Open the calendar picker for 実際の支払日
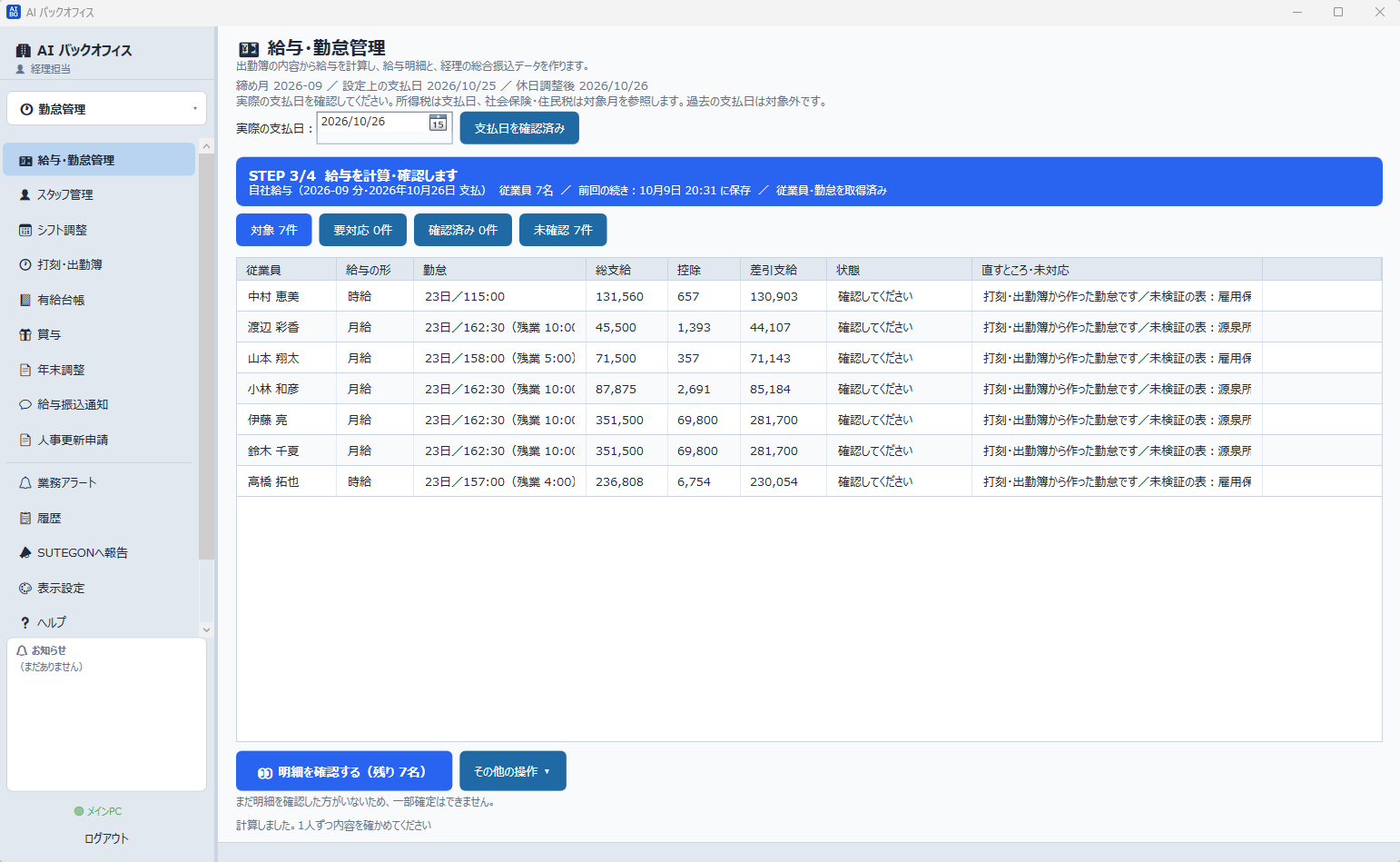Viewport: 1400px width, 862px height. (438, 123)
